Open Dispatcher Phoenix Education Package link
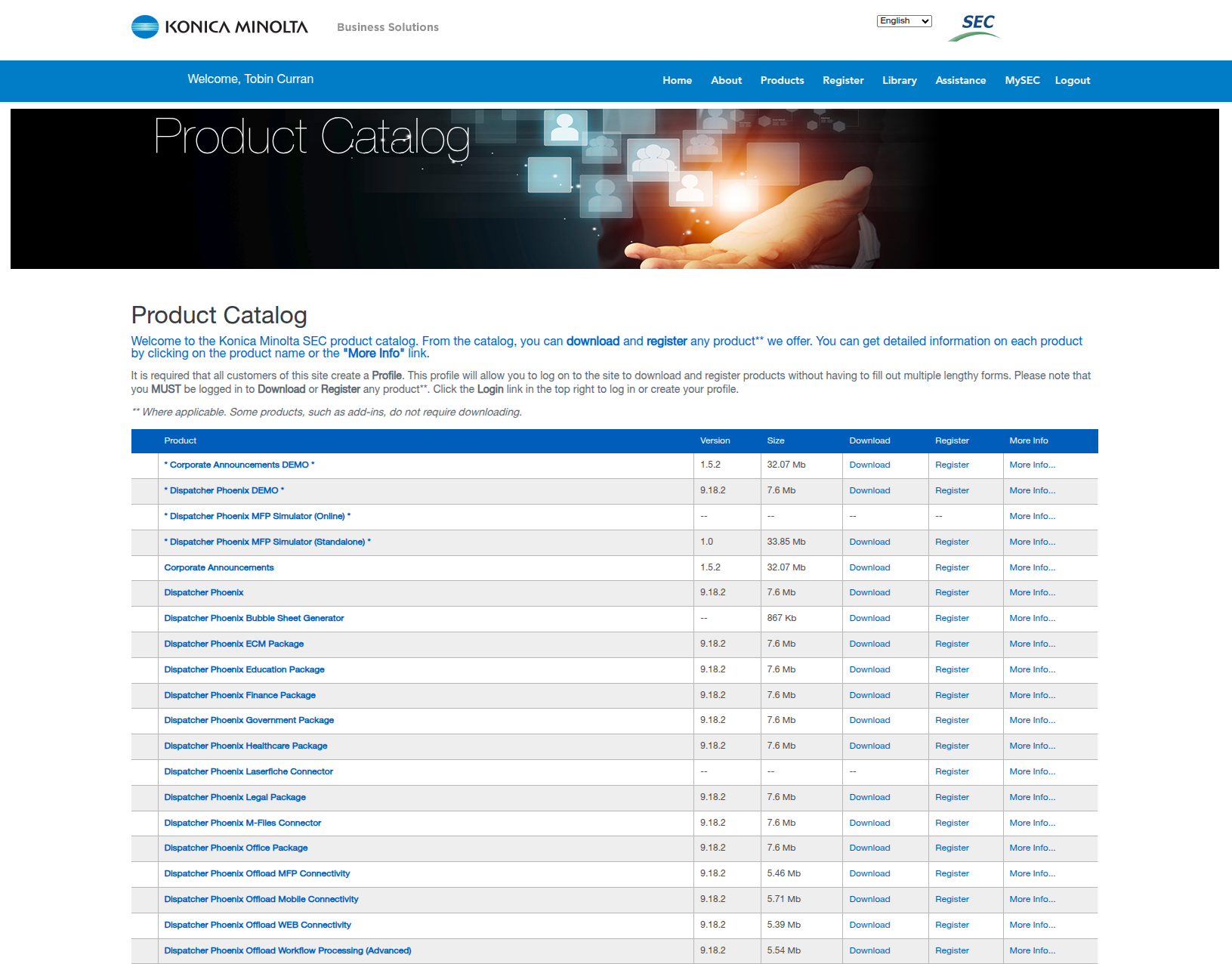This screenshot has width=1232, height=964. tap(244, 670)
